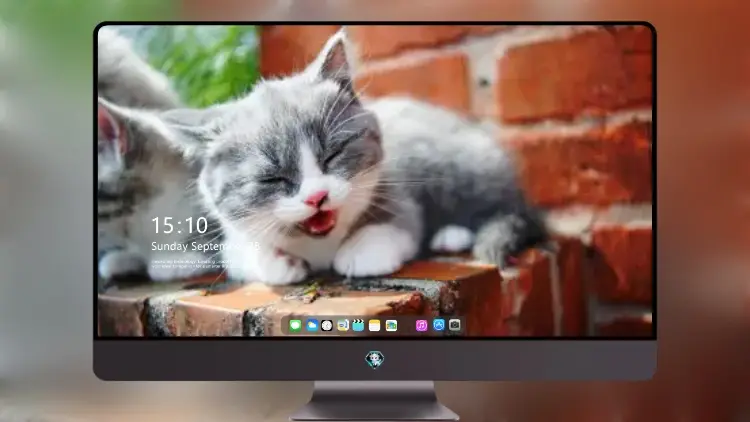
Task: Open the Weather app in dock
Action: tap(312, 326)
